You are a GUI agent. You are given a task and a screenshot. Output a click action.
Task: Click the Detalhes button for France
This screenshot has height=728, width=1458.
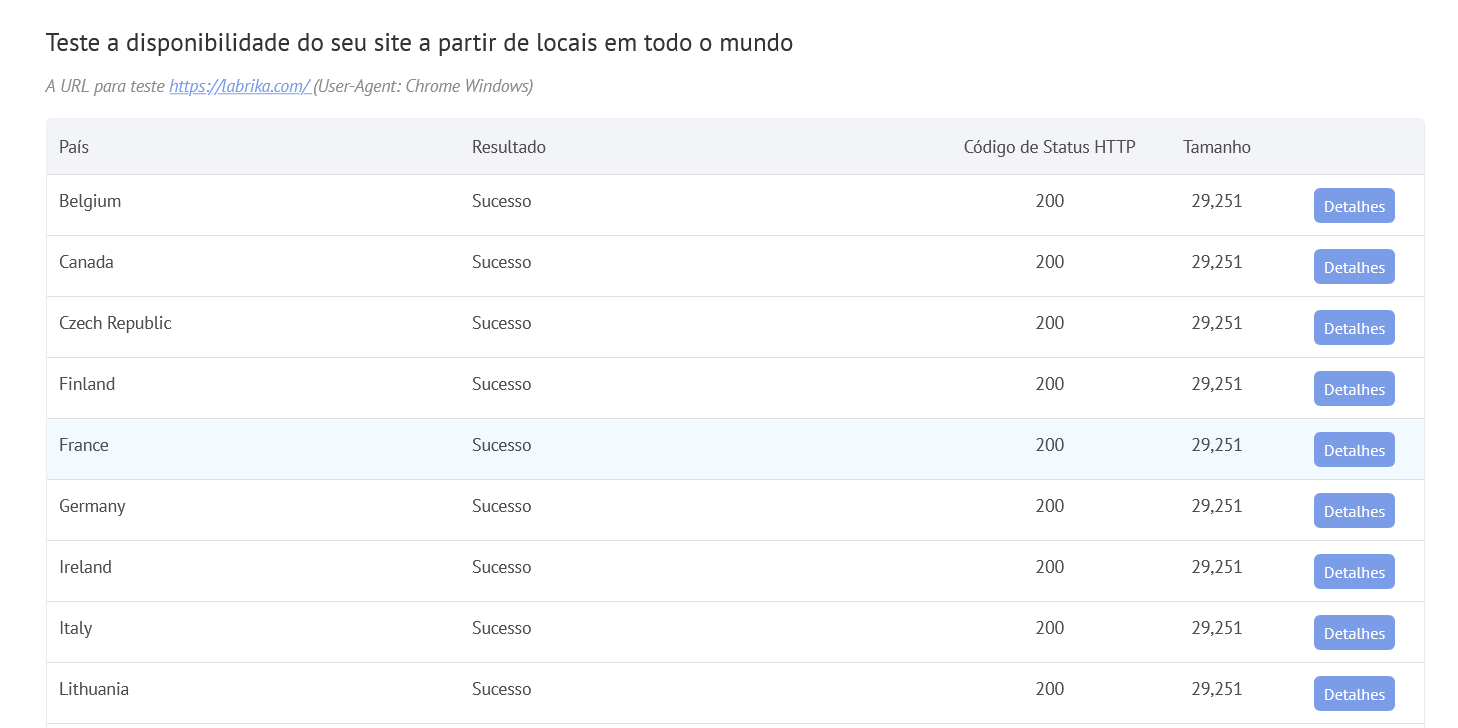pyautogui.click(x=1353, y=449)
